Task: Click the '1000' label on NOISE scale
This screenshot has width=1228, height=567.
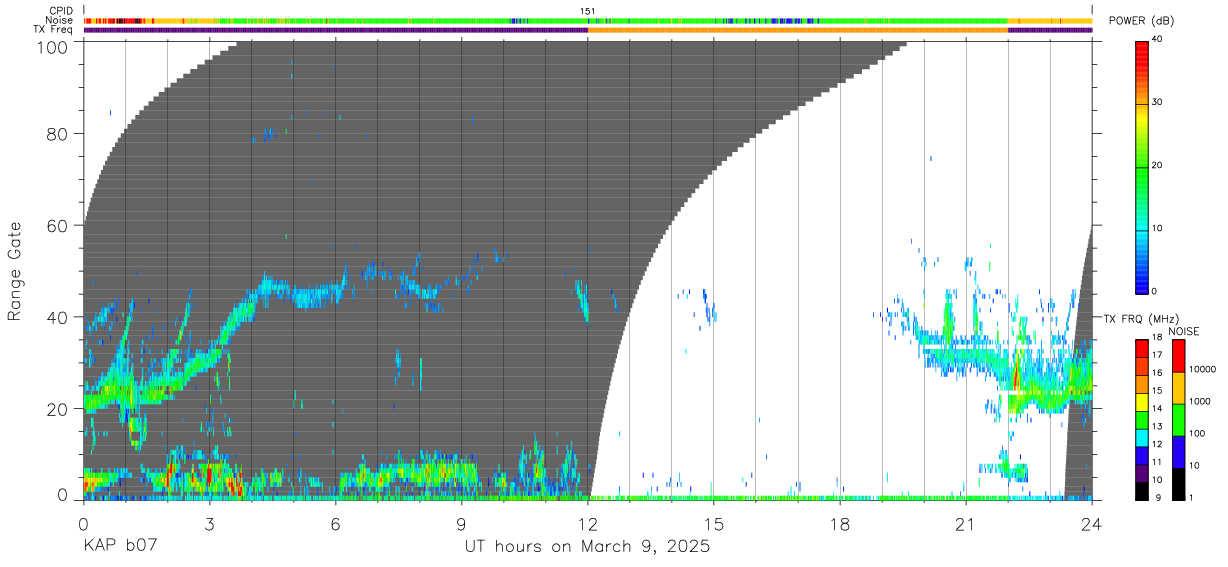Action: pyautogui.click(x=1199, y=401)
